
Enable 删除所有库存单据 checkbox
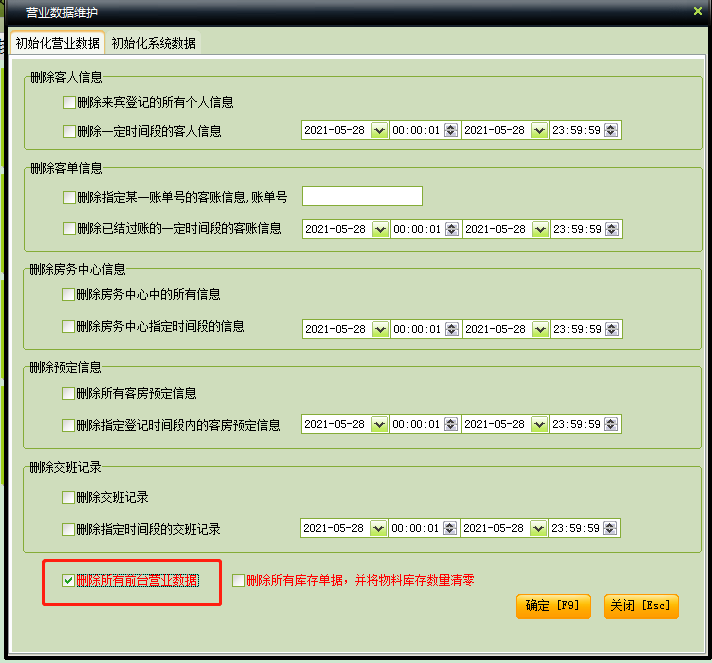click(239, 580)
